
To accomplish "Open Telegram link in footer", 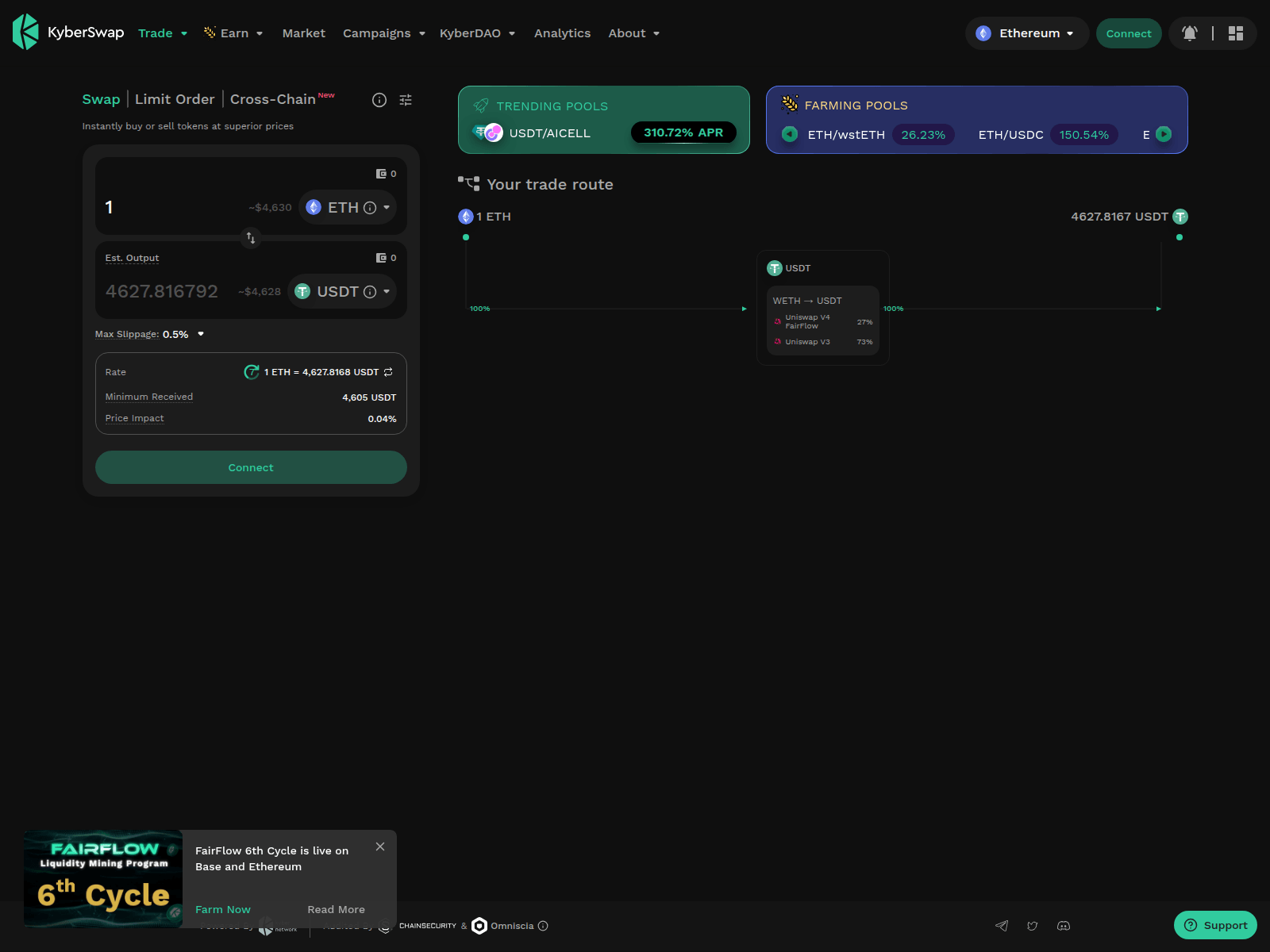I will pos(1002,926).
